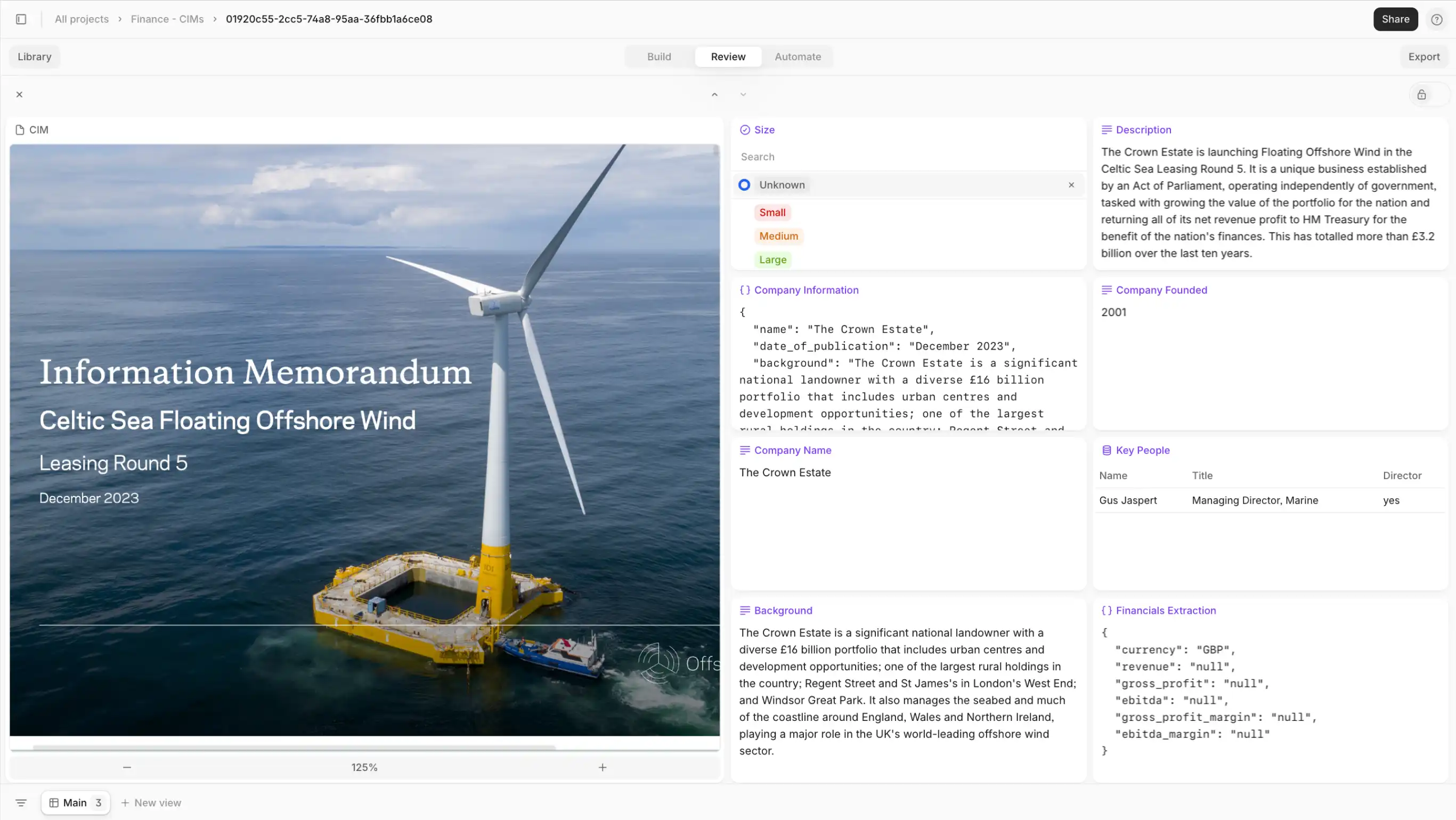The height and width of the screenshot is (820, 1456).
Task: Add a New view
Action: (x=151, y=803)
